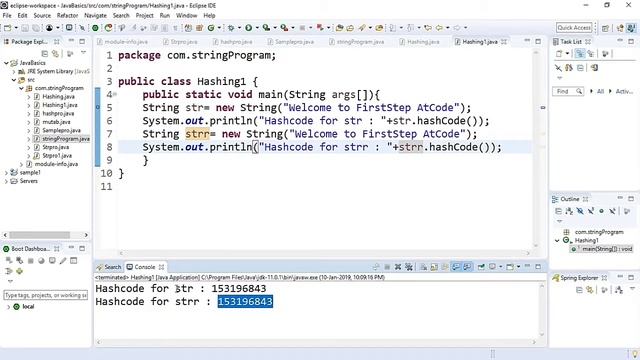Collapse the com.stringProgram package node
The image size is (640, 360).
[x=21, y=88]
